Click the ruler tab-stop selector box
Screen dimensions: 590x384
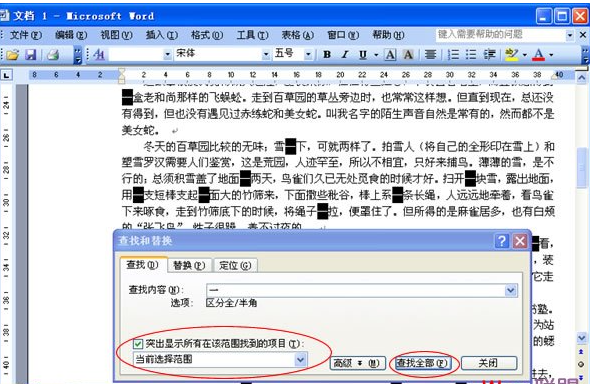coord(6,75)
